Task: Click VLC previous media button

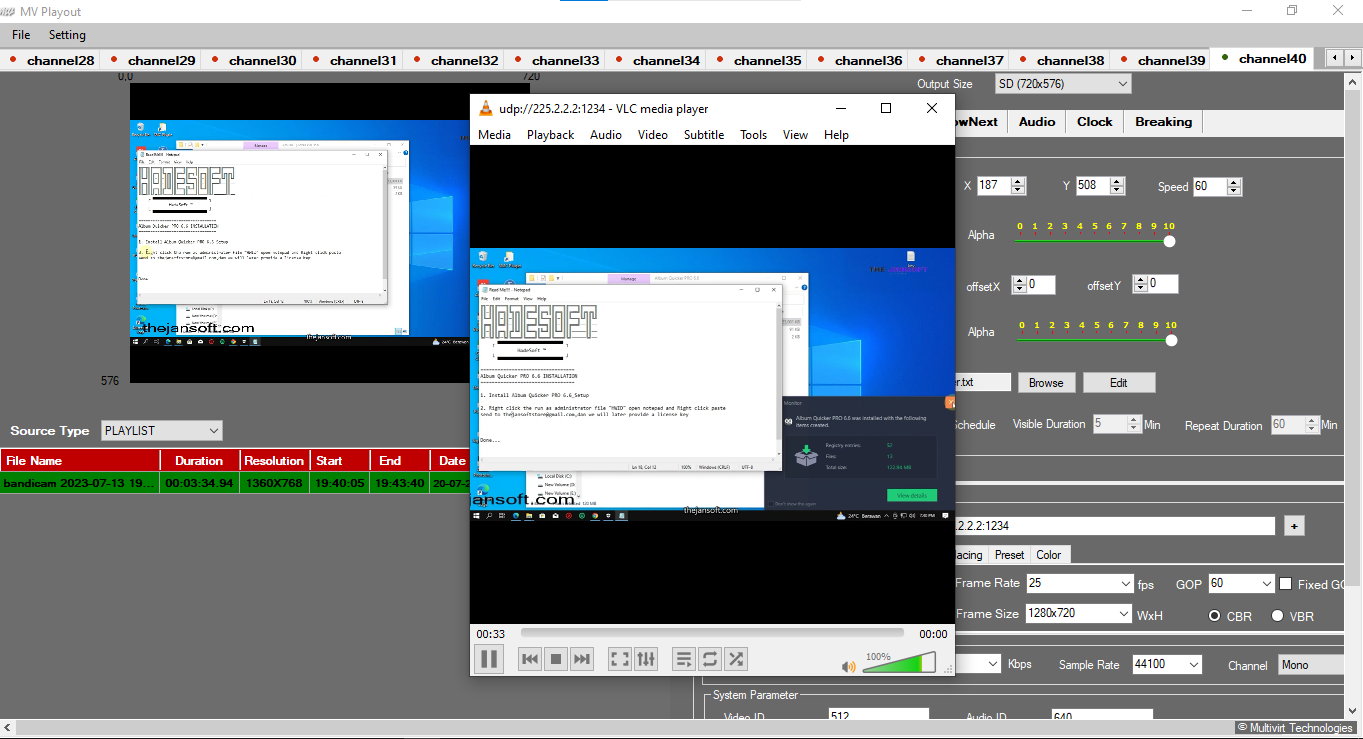Action: (x=530, y=659)
